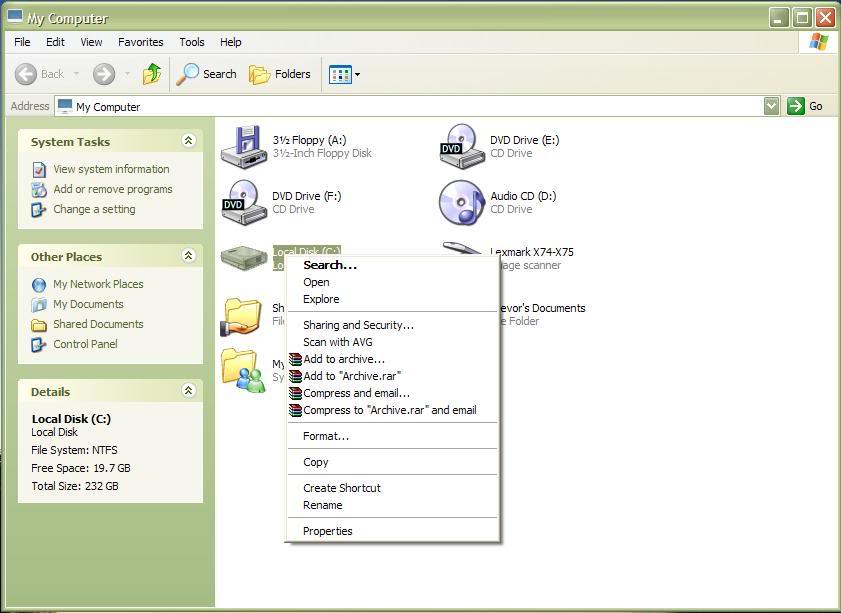Open the 3½ Floppy (A:) drive icon
Image resolution: width=841 pixels, height=613 pixels.
click(243, 147)
